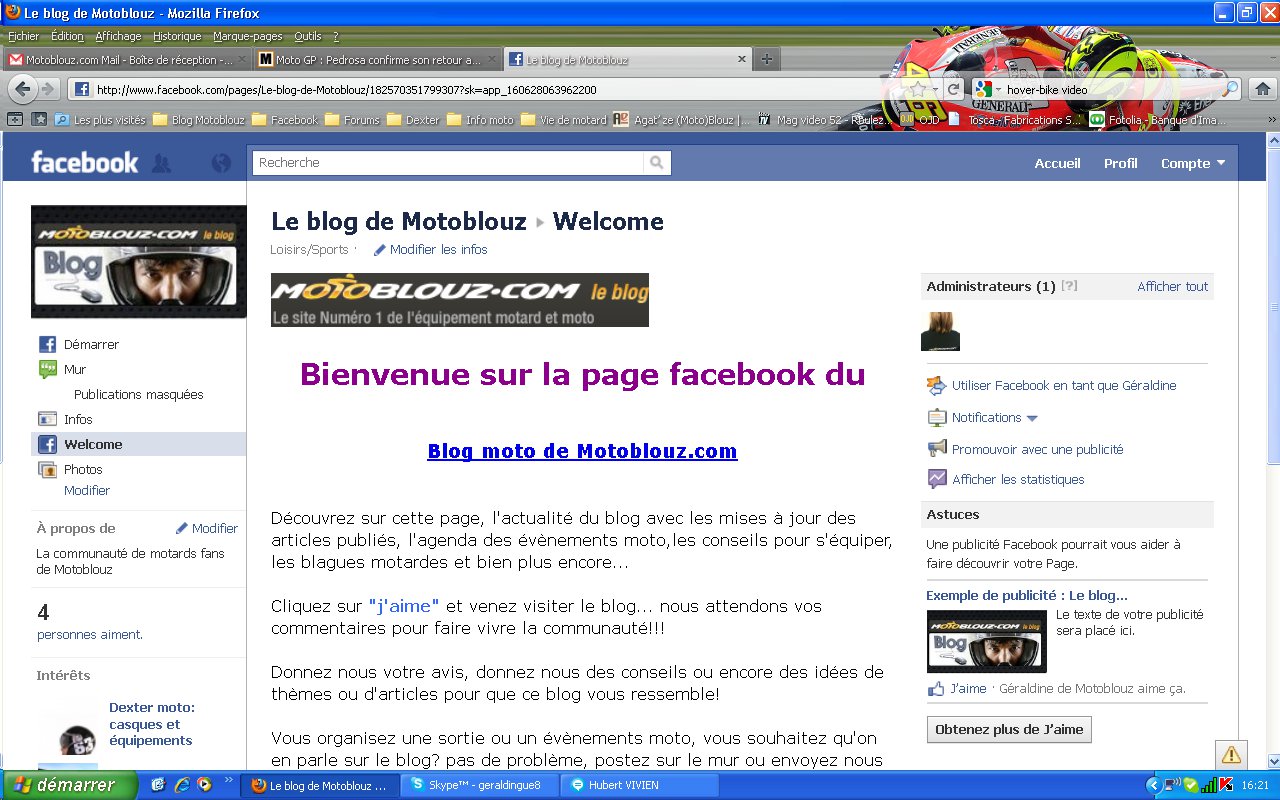Click the Internet Explorer quick launch icon
The height and width of the screenshot is (800, 1280).
coord(181,785)
